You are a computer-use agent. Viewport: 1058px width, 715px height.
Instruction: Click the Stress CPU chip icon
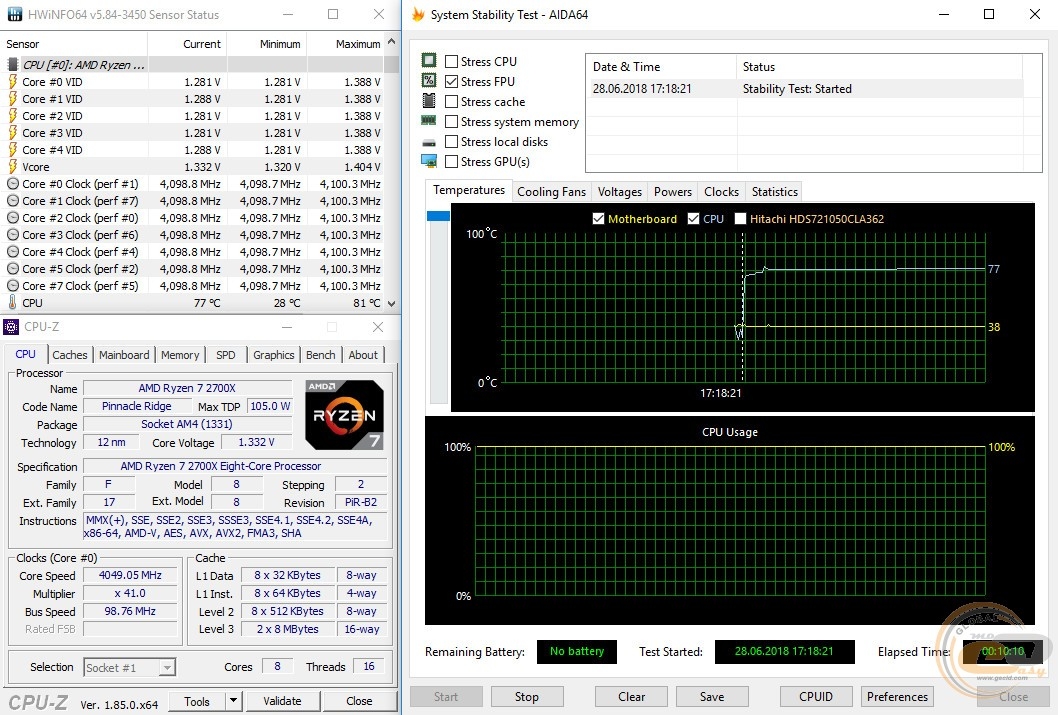pos(428,61)
